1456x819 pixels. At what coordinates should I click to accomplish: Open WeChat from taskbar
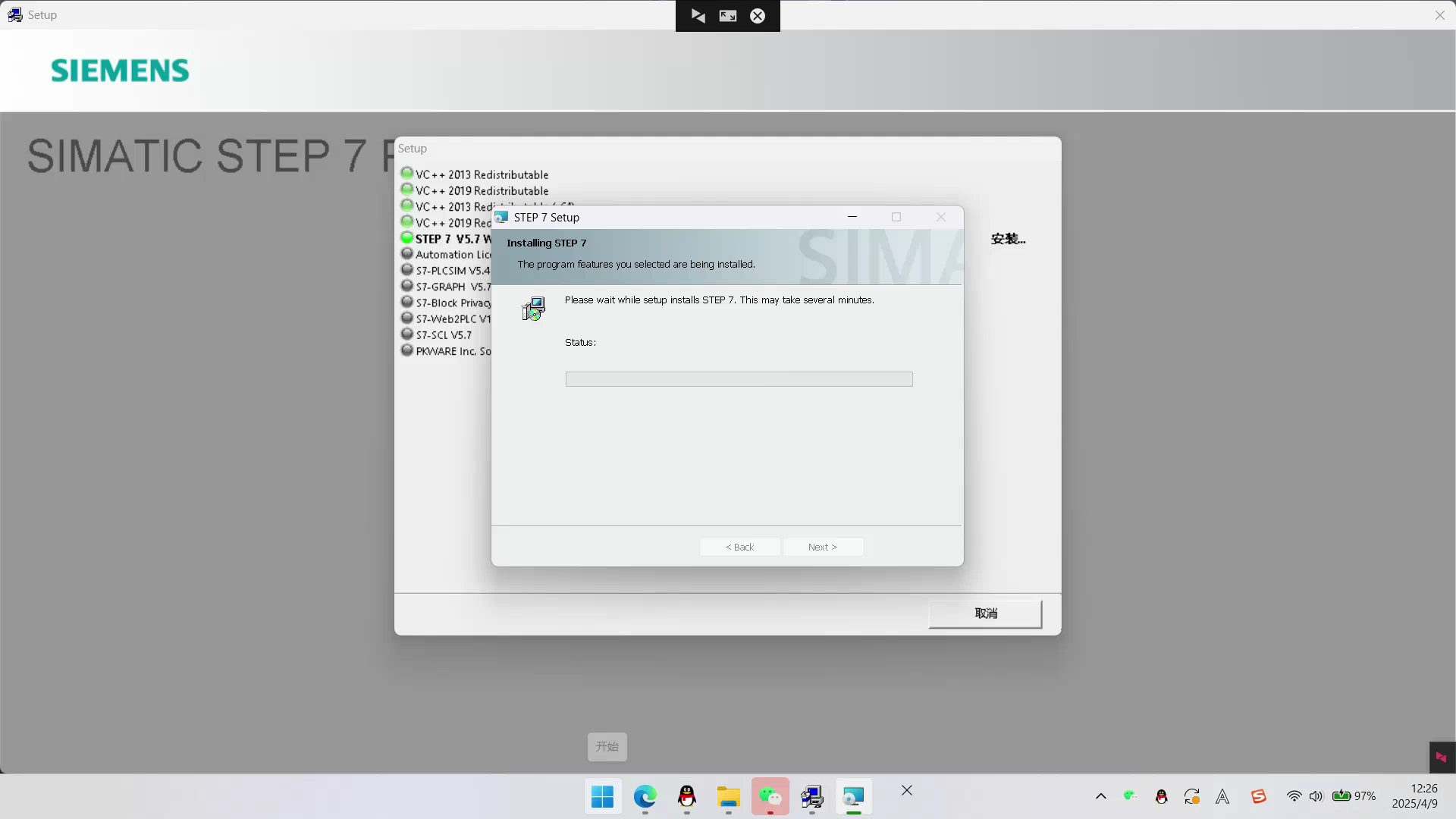(x=770, y=796)
